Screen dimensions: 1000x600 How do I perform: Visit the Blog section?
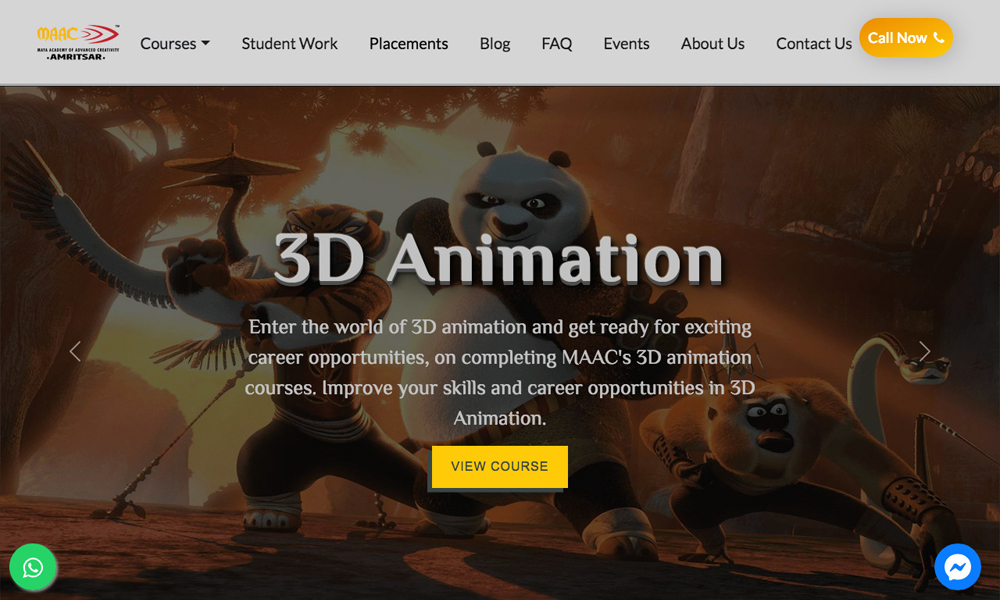coord(495,44)
